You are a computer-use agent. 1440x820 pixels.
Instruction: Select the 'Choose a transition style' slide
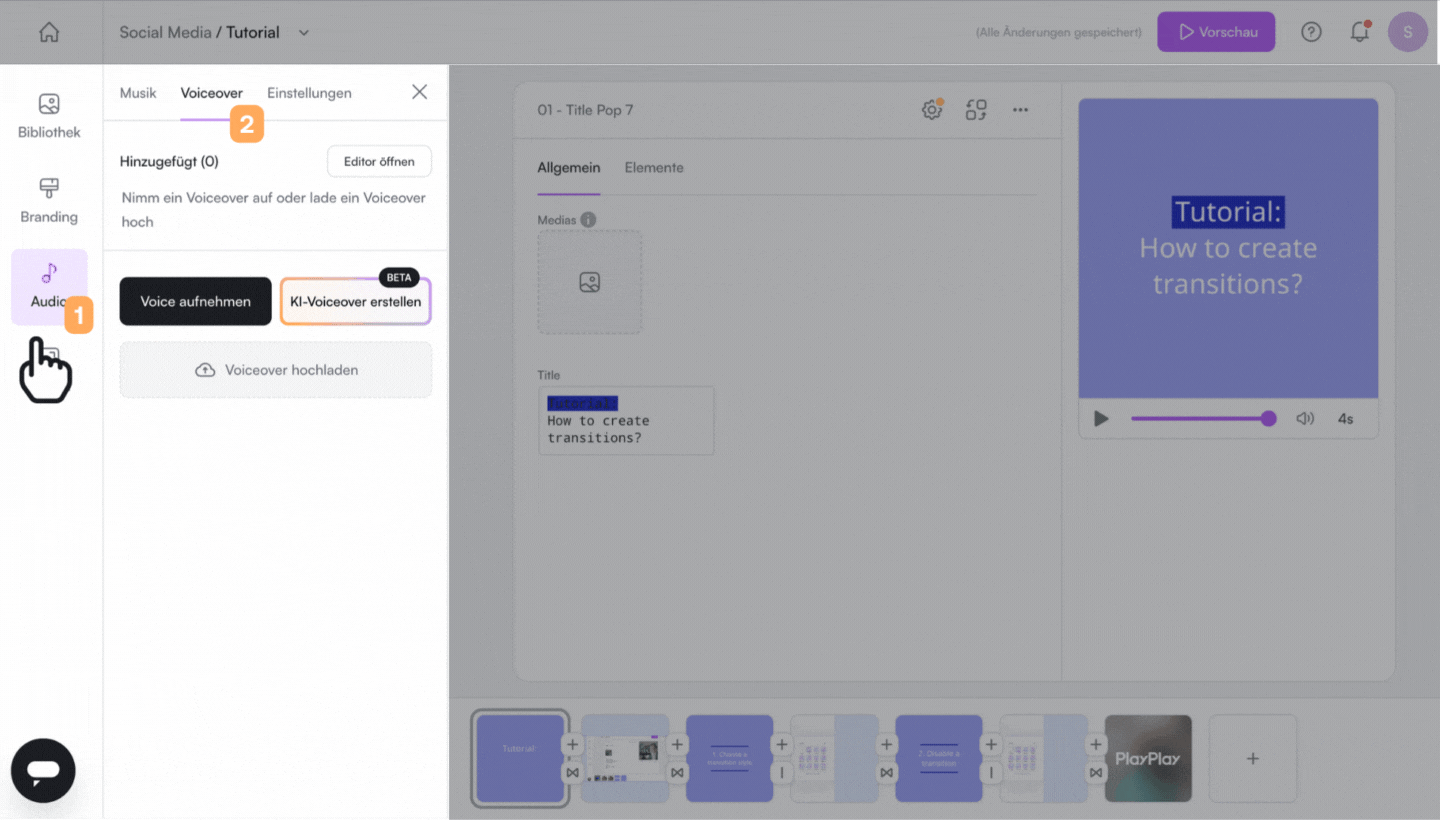(729, 758)
